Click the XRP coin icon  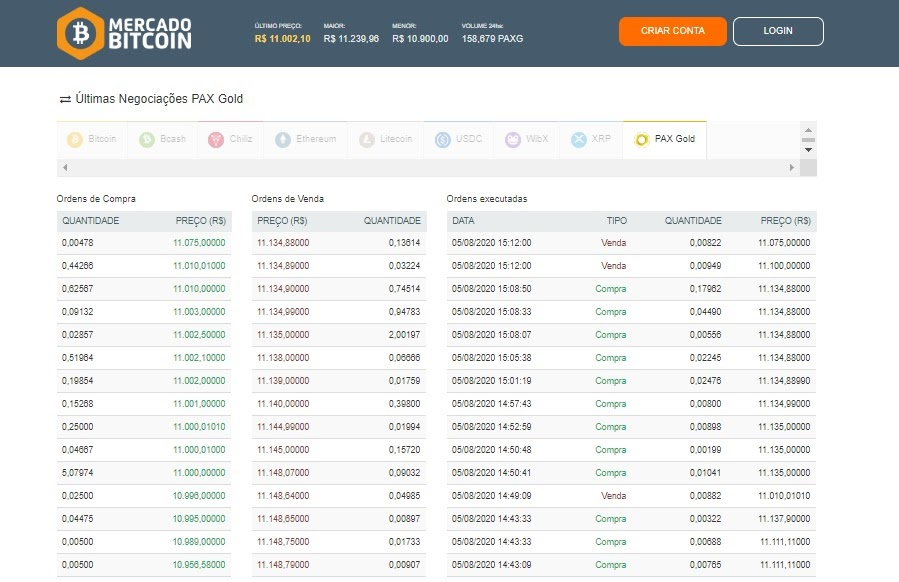tap(579, 139)
